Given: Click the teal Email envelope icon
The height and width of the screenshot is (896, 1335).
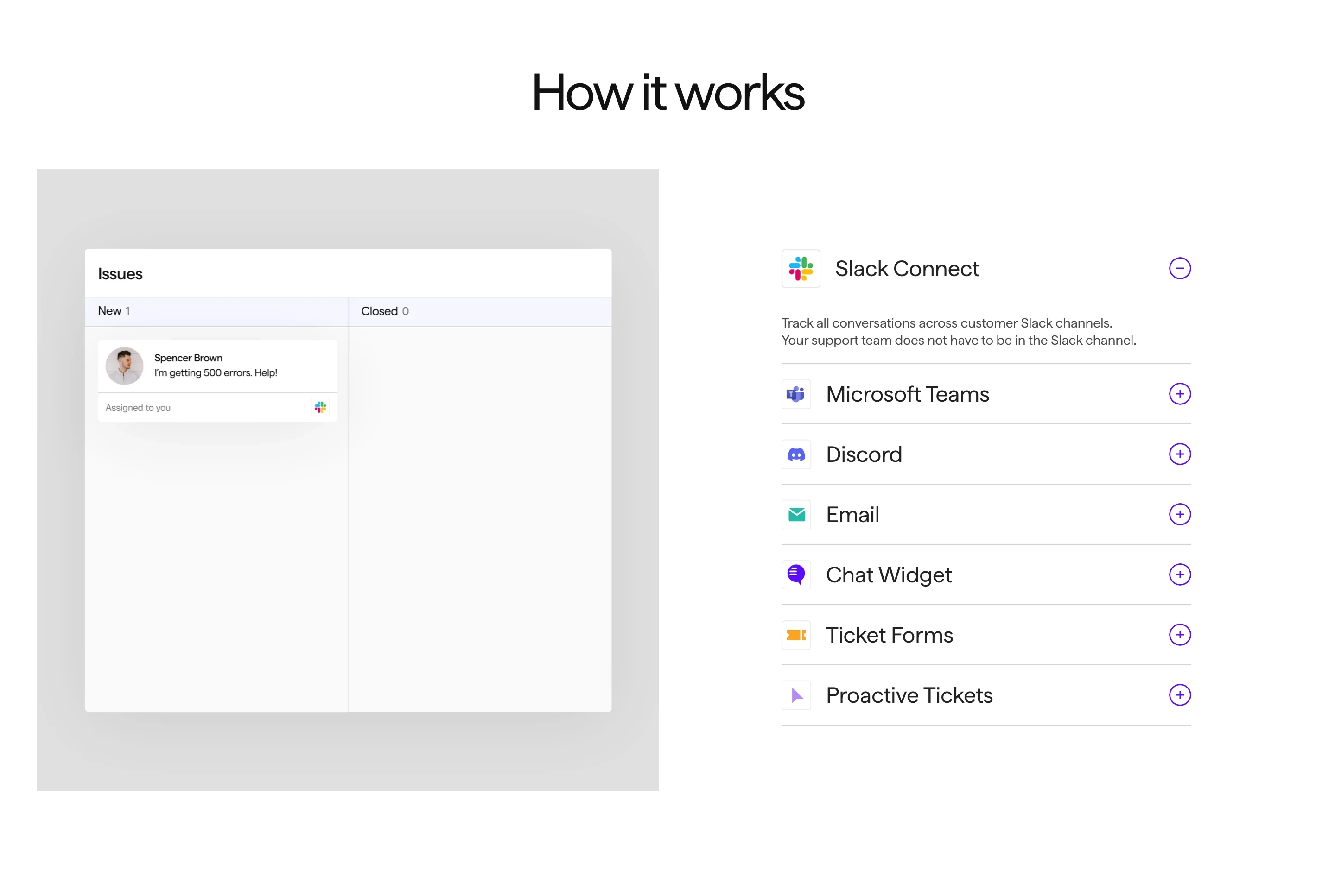Looking at the screenshot, I should coord(796,514).
